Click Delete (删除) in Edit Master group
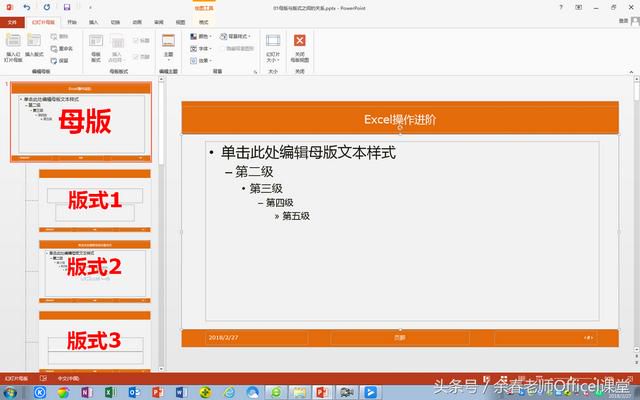This screenshot has height=400, width=640. (x=60, y=36)
